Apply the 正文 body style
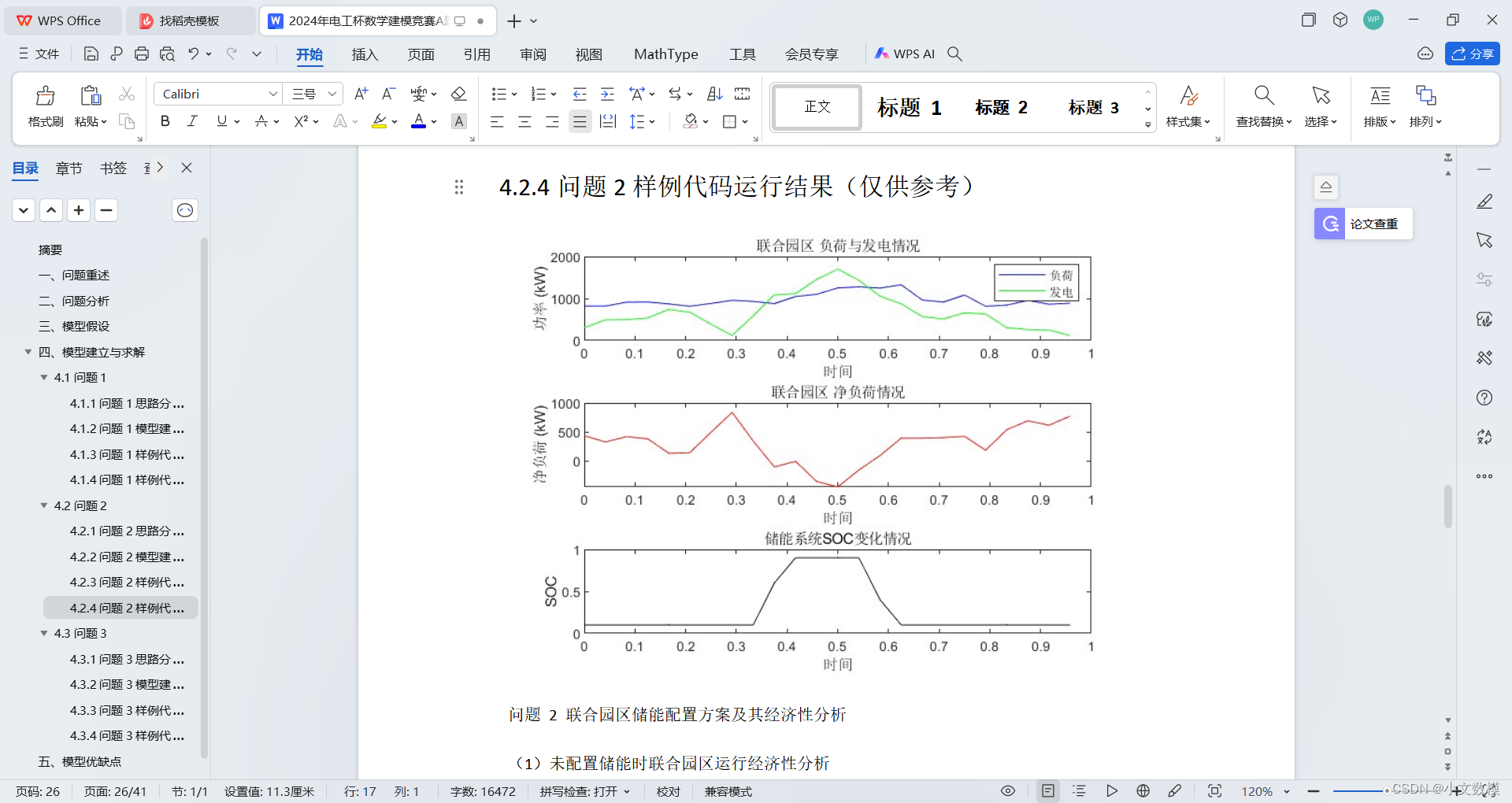This screenshot has width=1512, height=803. tap(817, 107)
